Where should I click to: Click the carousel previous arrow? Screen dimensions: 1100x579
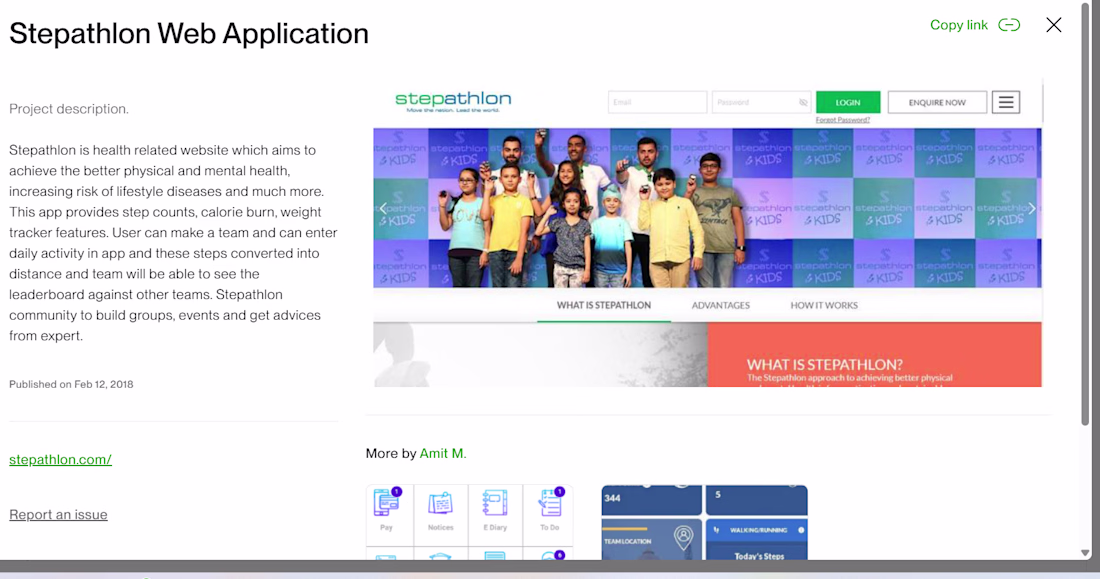[x=383, y=208]
